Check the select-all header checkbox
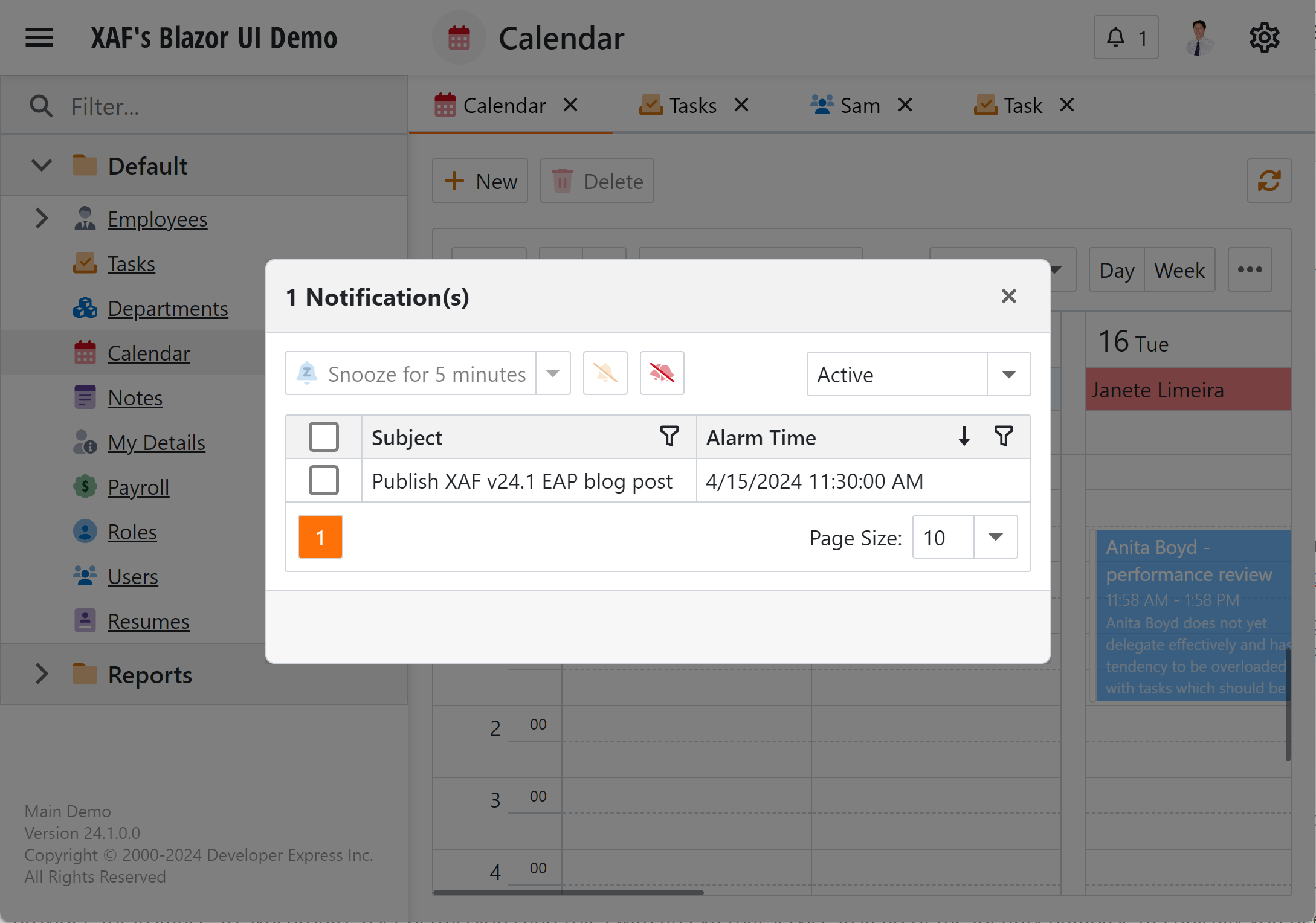1316x923 pixels. coord(323,437)
